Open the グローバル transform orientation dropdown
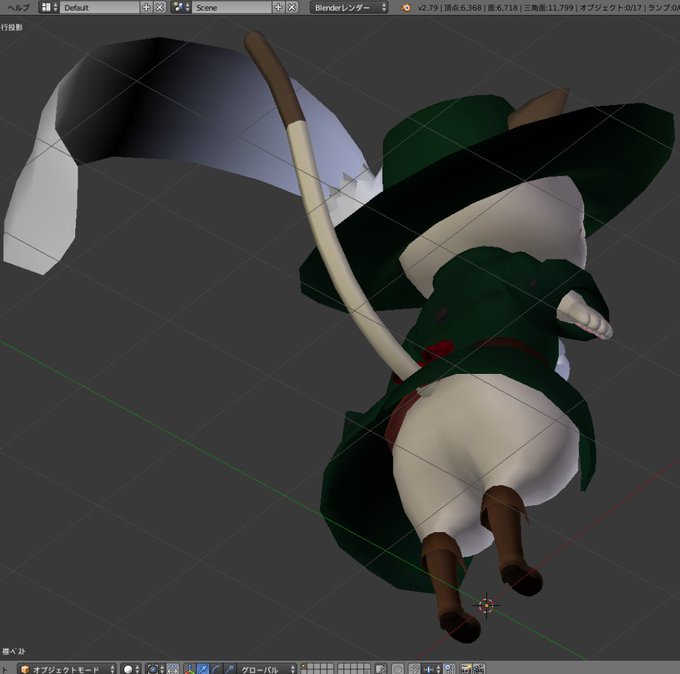 point(266,669)
